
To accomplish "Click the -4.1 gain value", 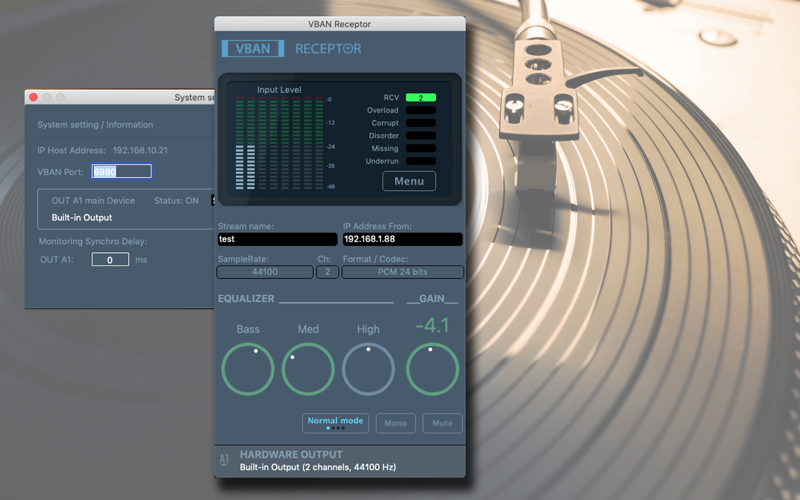I will pyautogui.click(x=432, y=326).
